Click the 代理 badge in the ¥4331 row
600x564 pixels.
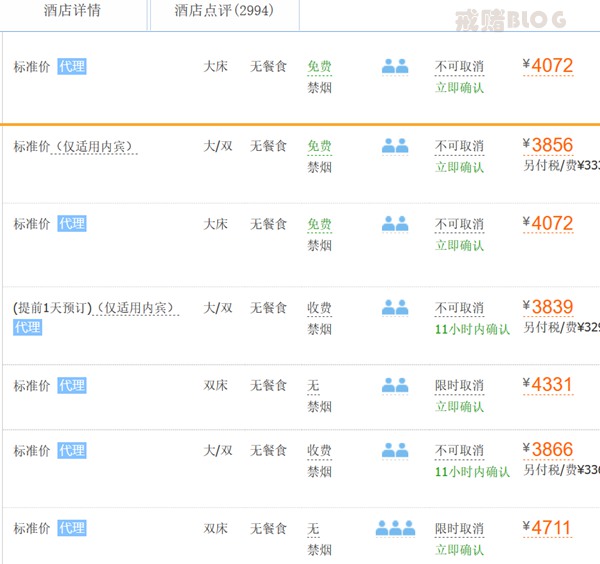point(71,385)
